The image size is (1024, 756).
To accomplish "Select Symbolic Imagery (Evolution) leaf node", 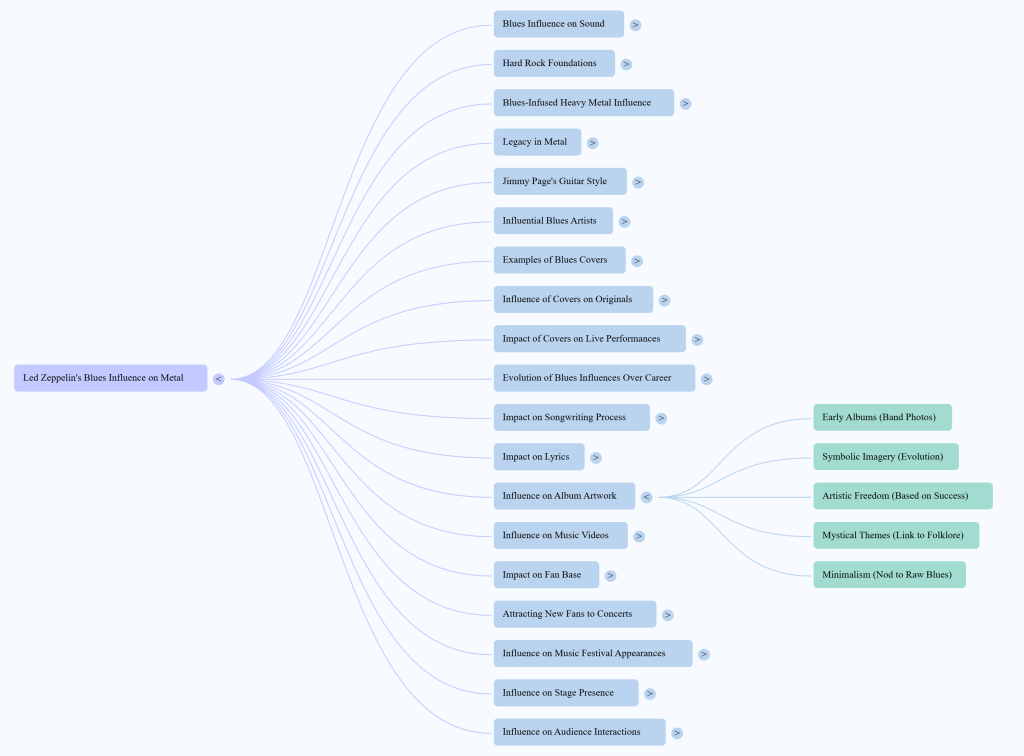I will 886,456.
